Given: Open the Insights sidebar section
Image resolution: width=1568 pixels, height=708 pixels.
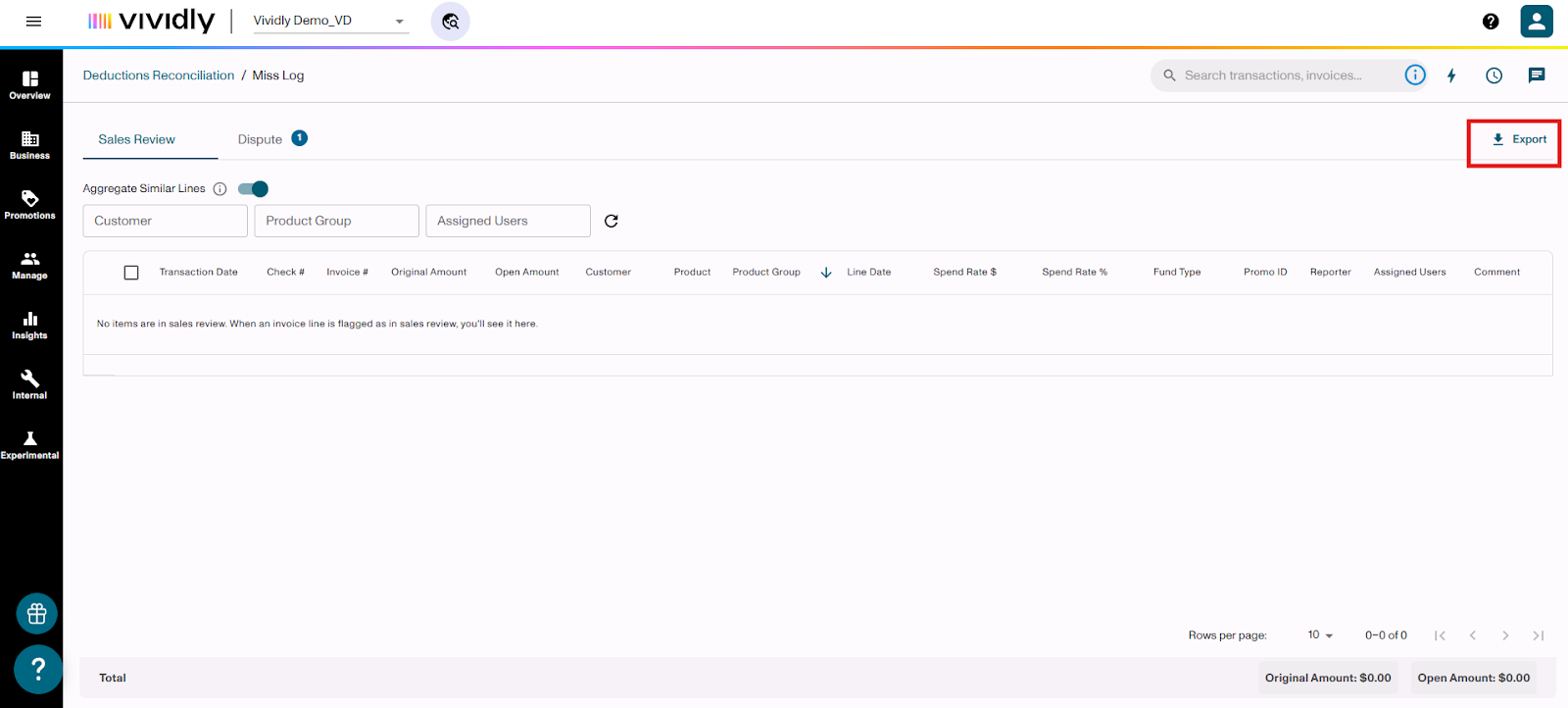Looking at the screenshot, I should tap(30, 325).
